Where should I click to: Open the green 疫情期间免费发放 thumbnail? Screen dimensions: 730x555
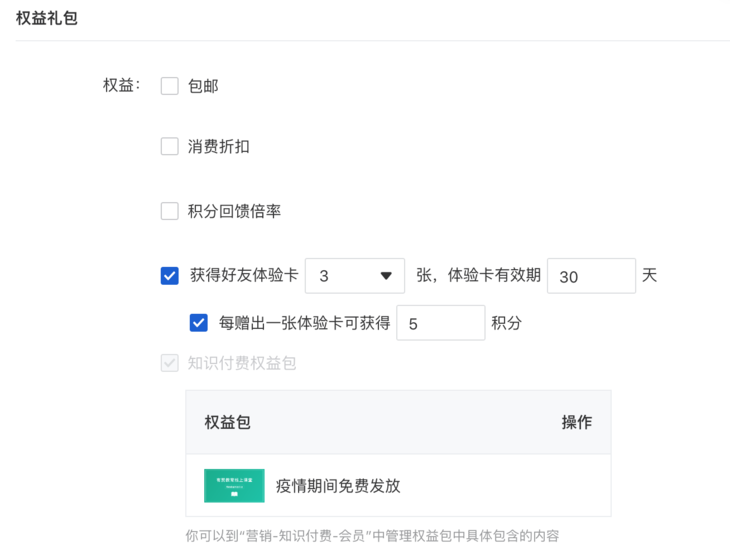[x=234, y=486]
